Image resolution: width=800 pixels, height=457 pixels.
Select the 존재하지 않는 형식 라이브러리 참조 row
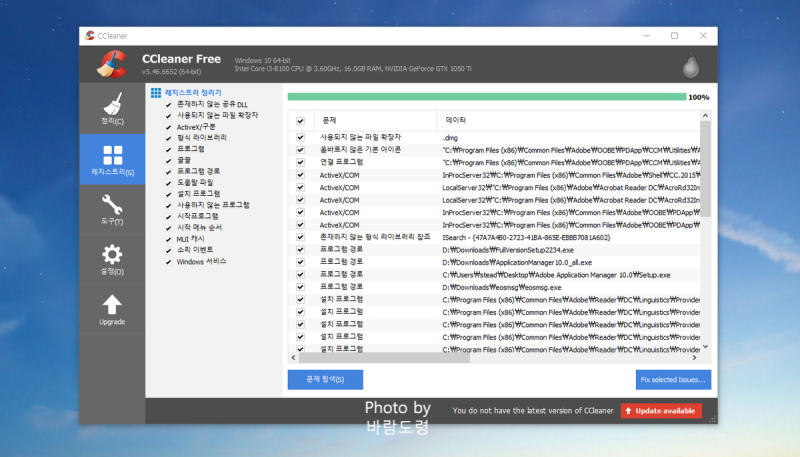494,237
